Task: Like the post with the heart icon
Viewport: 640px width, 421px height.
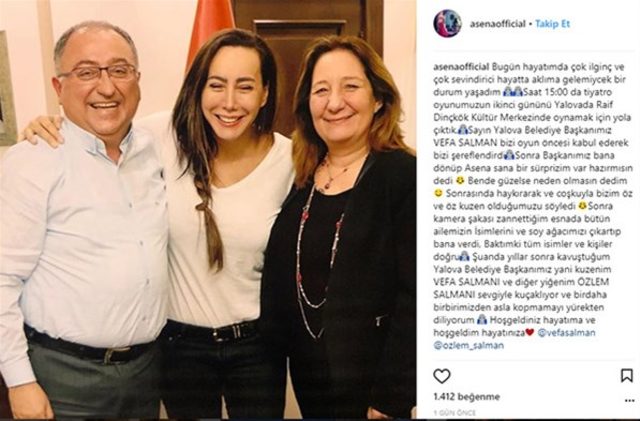Action: click(x=442, y=376)
